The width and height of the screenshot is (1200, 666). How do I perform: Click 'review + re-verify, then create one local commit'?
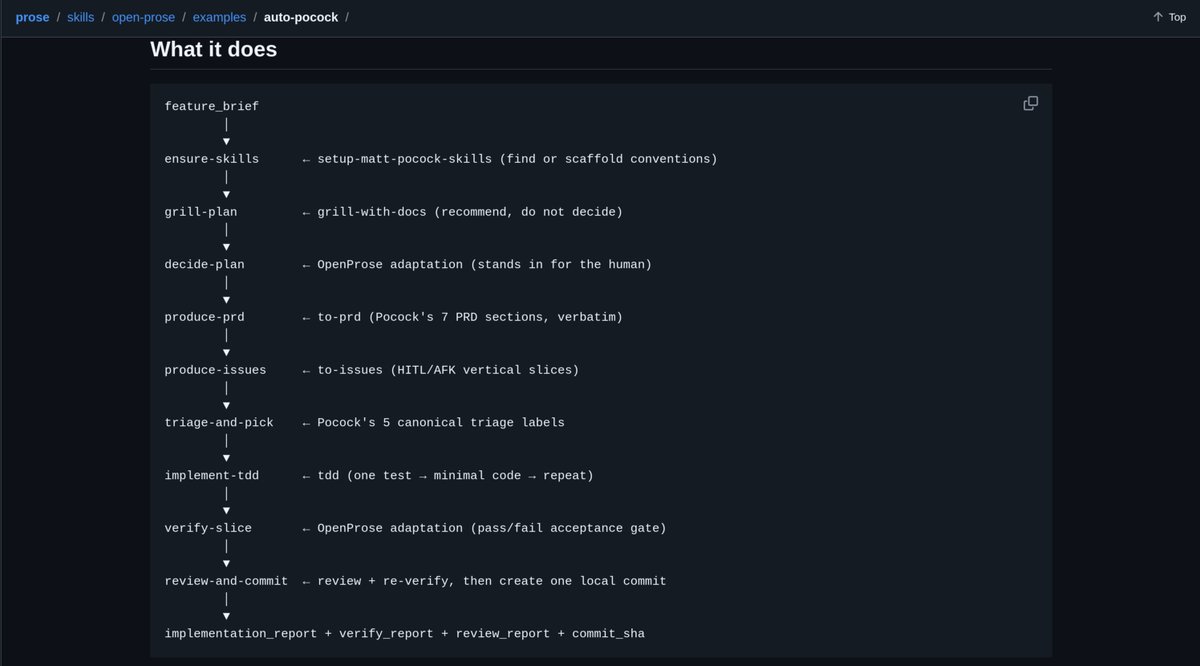coord(492,581)
